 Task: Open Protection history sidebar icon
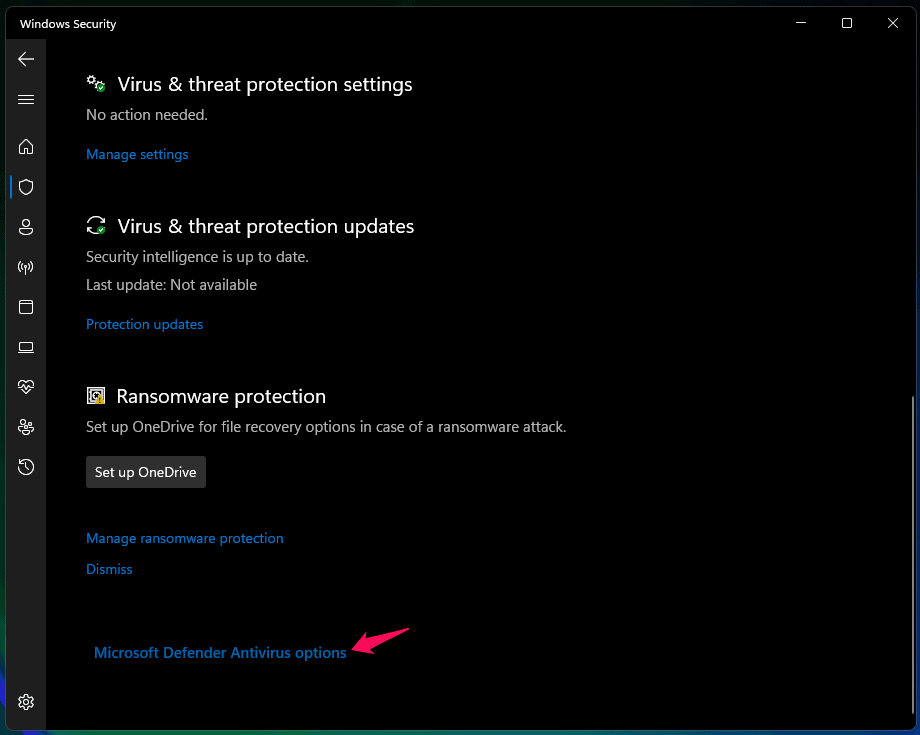pyautogui.click(x=26, y=467)
